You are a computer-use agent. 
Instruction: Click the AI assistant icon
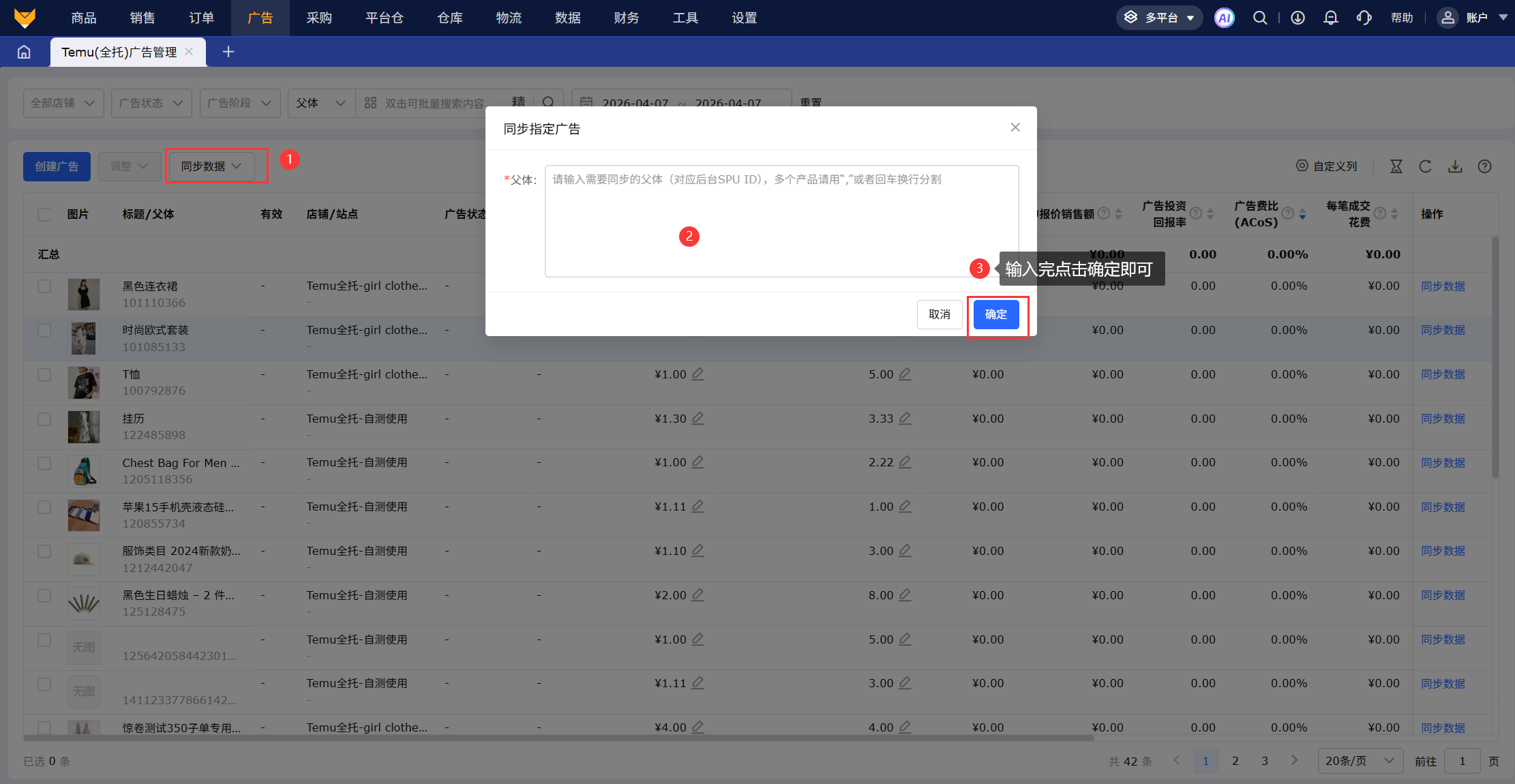tap(1224, 18)
